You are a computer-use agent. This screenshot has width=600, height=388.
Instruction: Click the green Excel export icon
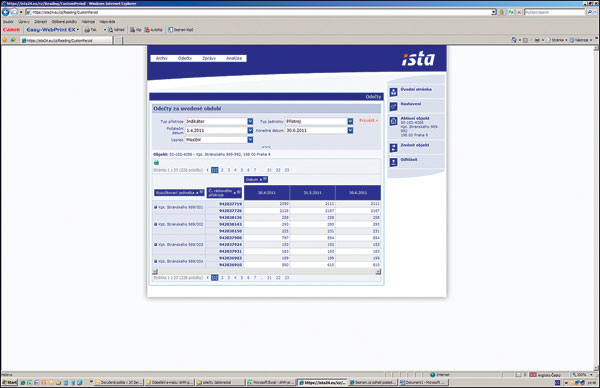point(156,163)
